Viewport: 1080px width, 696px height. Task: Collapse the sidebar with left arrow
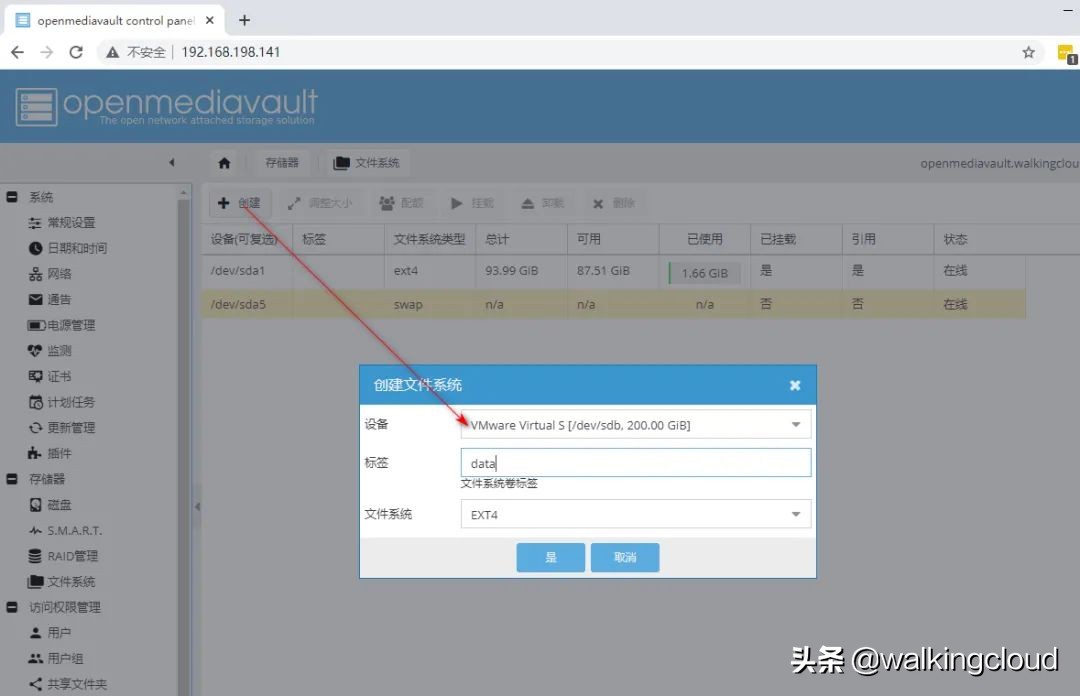172,163
